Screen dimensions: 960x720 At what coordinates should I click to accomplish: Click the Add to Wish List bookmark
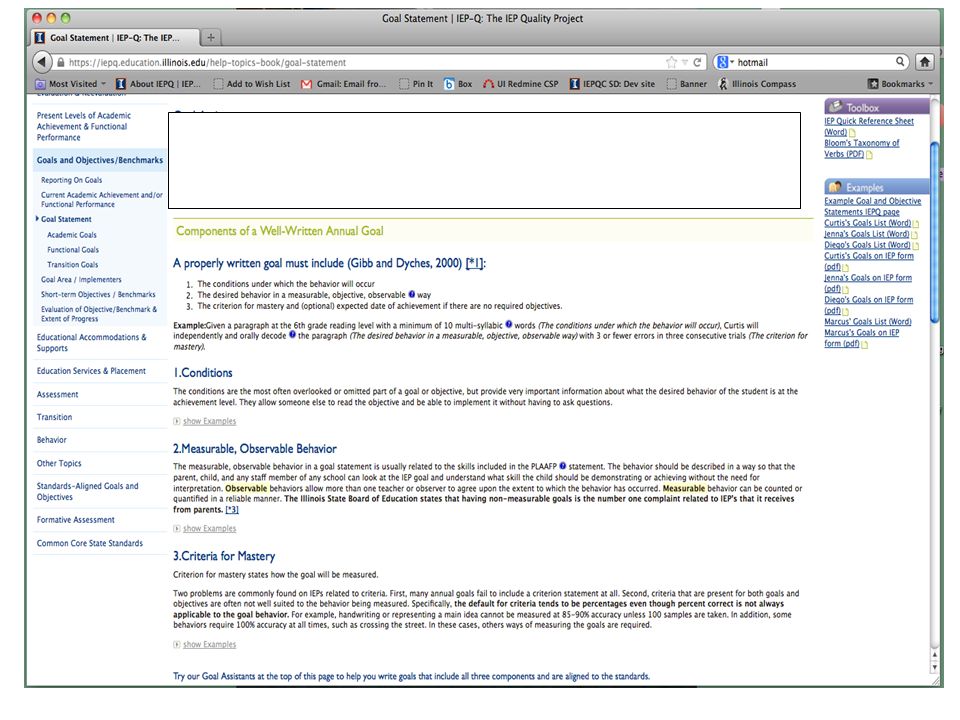[x=252, y=84]
